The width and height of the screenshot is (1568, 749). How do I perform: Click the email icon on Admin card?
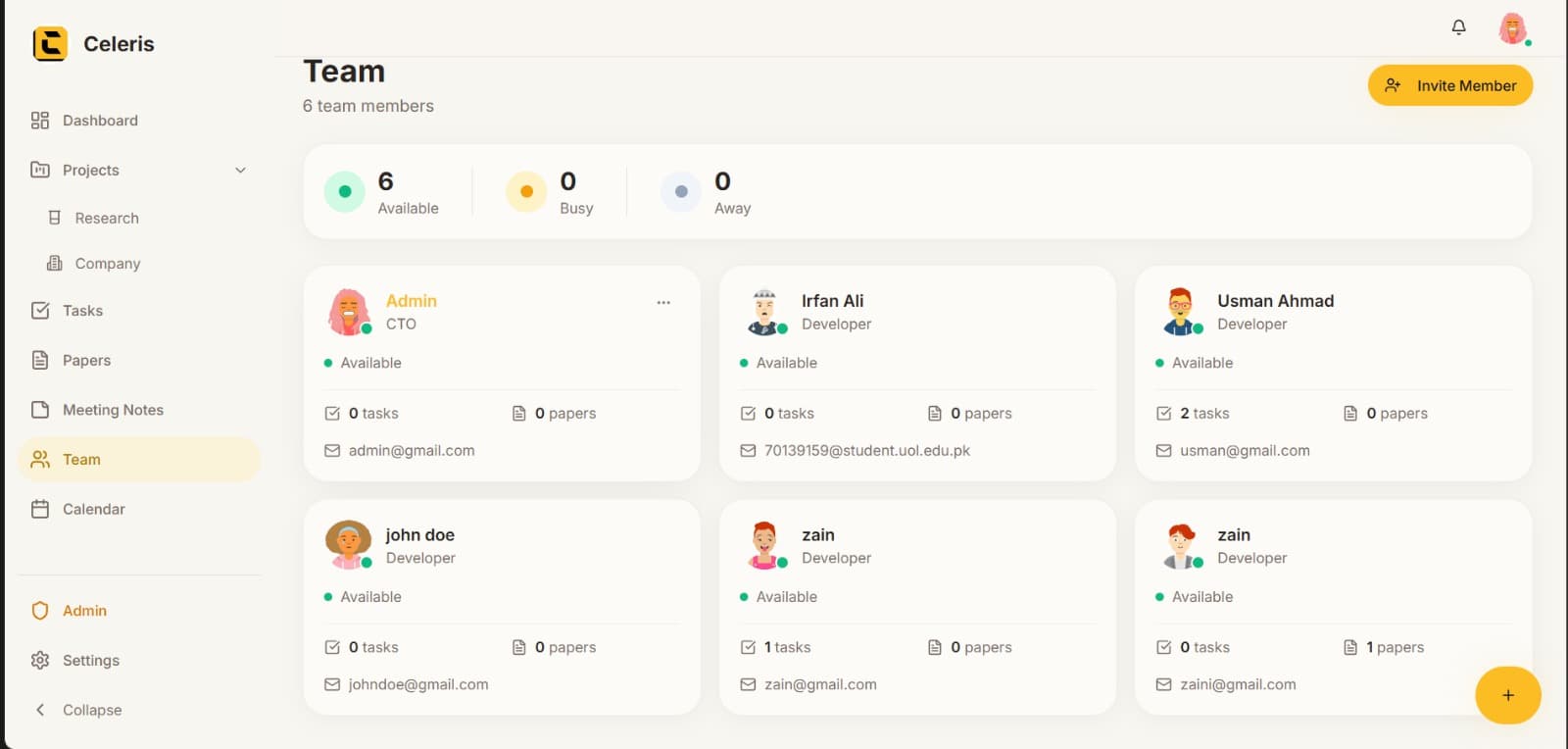point(332,451)
